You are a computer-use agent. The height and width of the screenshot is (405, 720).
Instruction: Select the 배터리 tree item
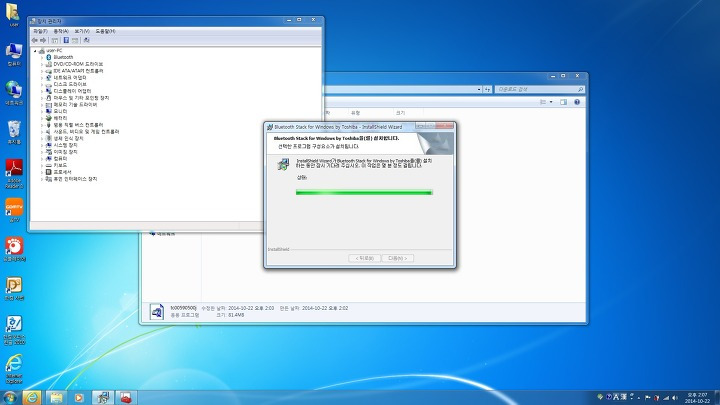(x=60, y=118)
